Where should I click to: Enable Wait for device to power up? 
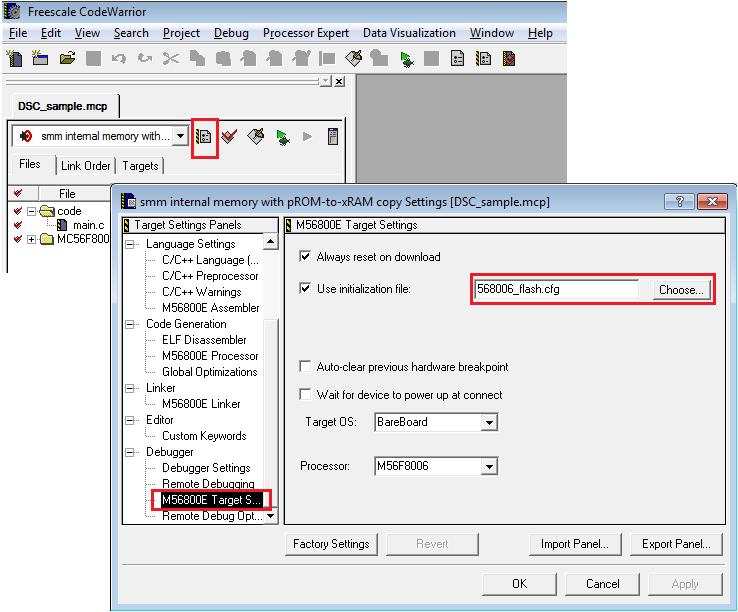click(305, 395)
